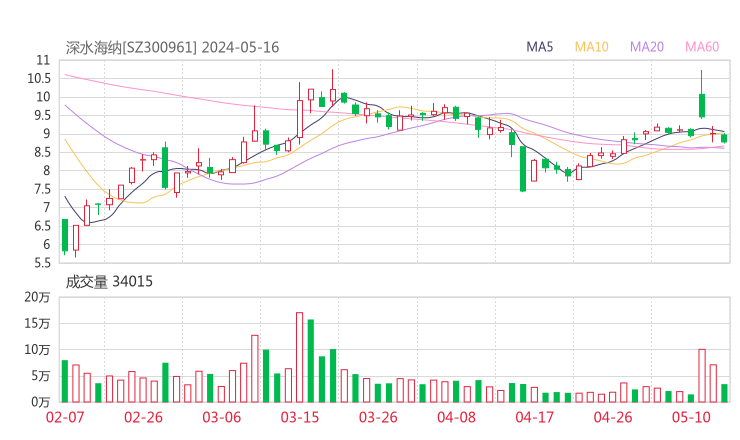Select the tallest red volume bar near 03-15

[x=300, y=357]
